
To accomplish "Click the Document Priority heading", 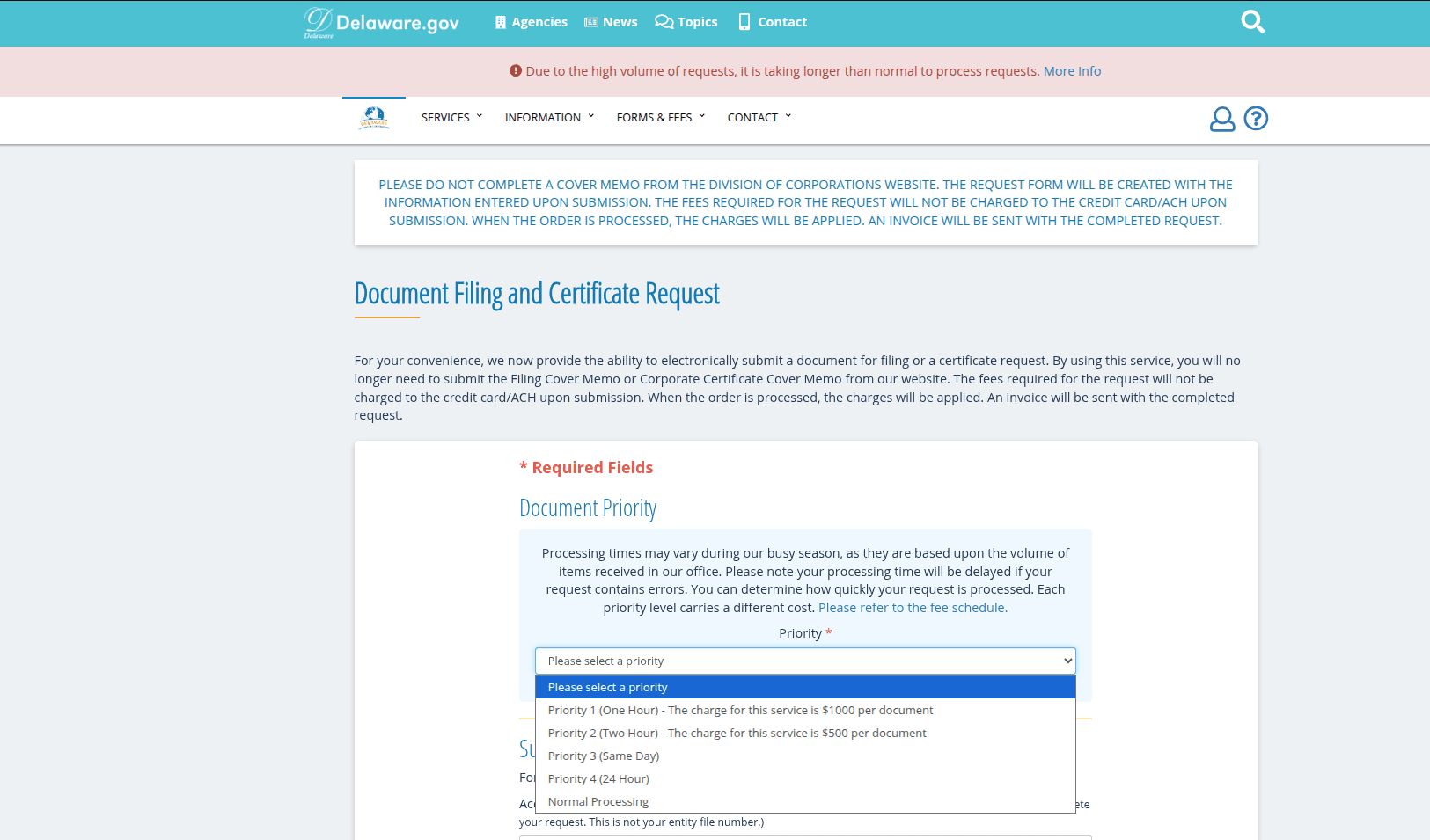I will [588, 508].
